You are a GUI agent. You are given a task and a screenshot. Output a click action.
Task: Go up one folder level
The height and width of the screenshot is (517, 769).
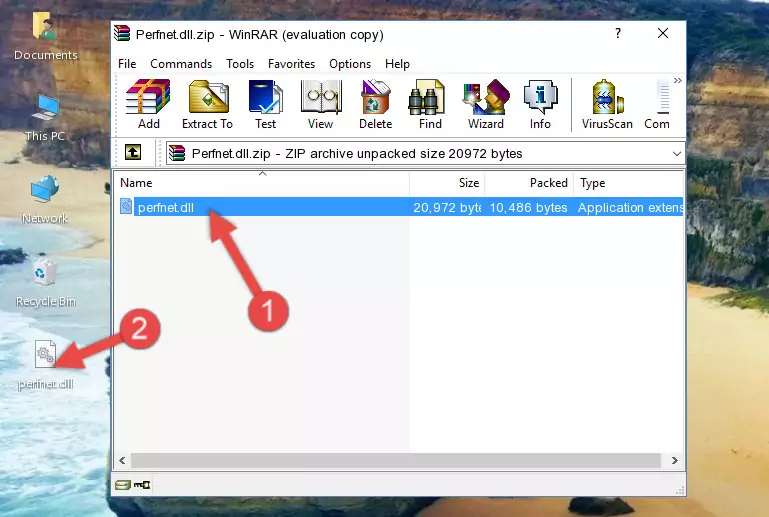pyautogui.click(x=133, y=153)
